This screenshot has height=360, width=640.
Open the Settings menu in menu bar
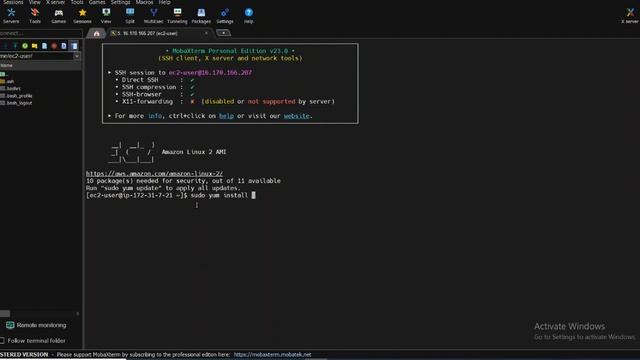point(120,2)
